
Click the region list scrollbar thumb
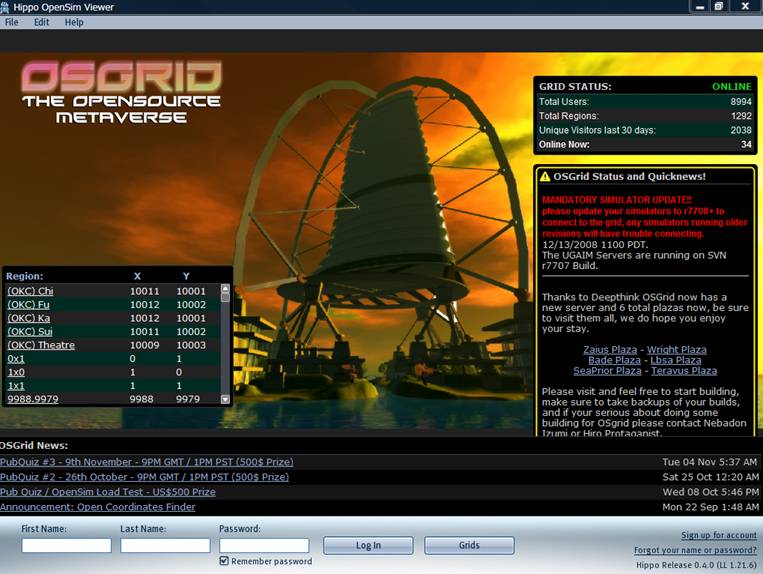tap(225, 297)
